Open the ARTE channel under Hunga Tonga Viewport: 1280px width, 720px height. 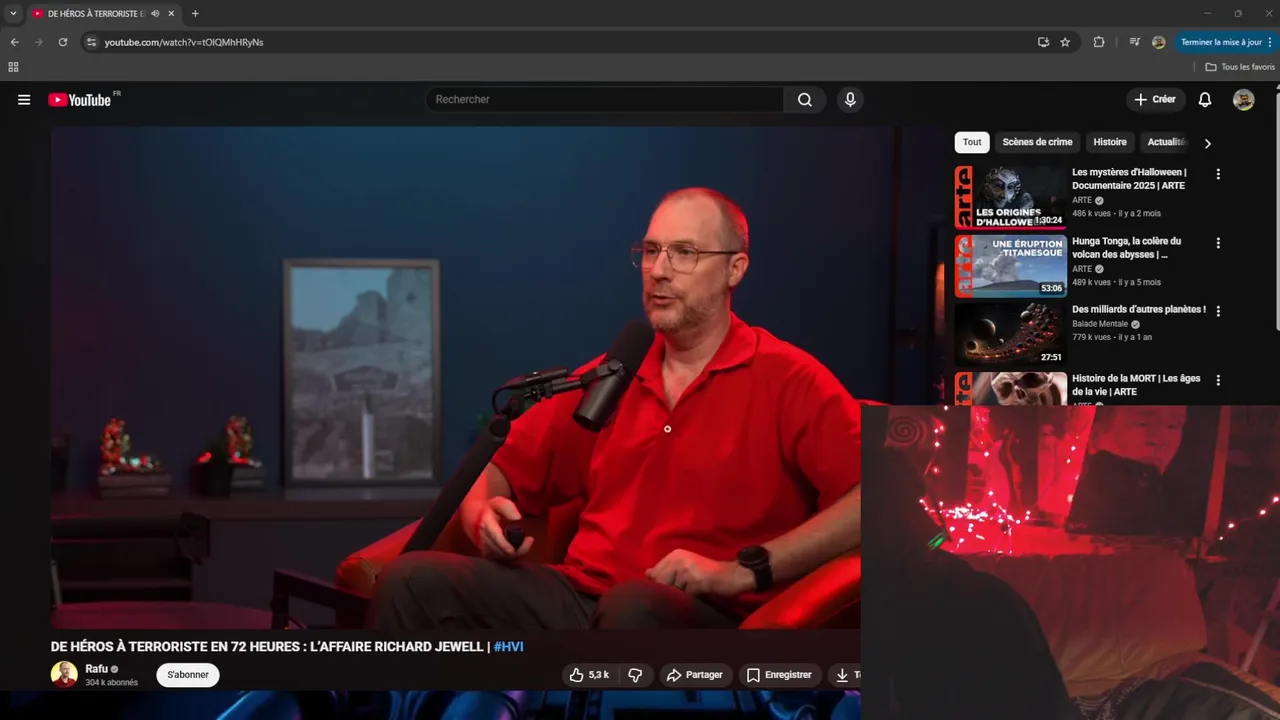point(1082,269)
